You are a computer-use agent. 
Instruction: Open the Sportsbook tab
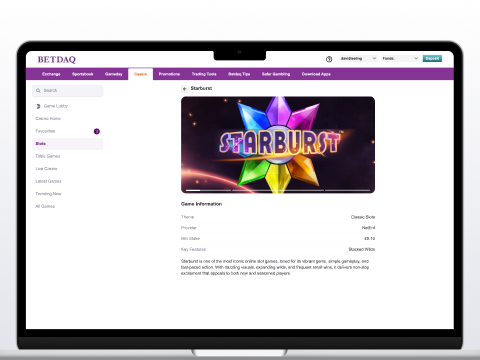(x=83, y=74)
